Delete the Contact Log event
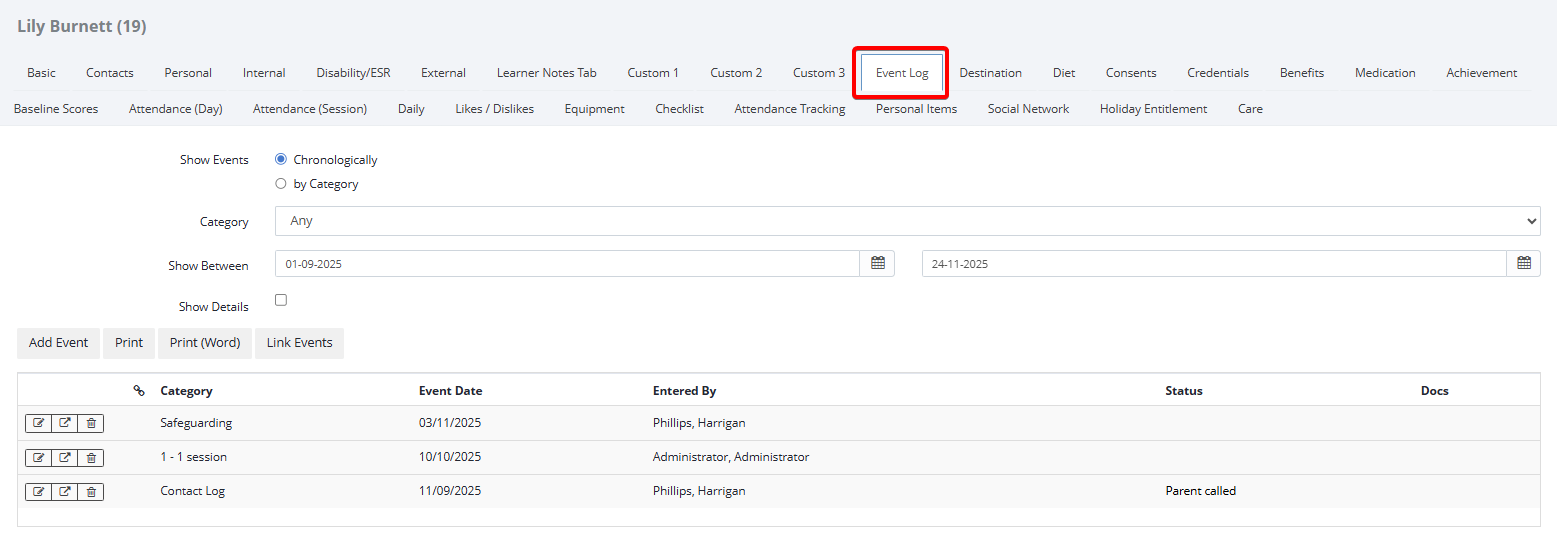Screen dimensions: 1557x551 (91, 492)
